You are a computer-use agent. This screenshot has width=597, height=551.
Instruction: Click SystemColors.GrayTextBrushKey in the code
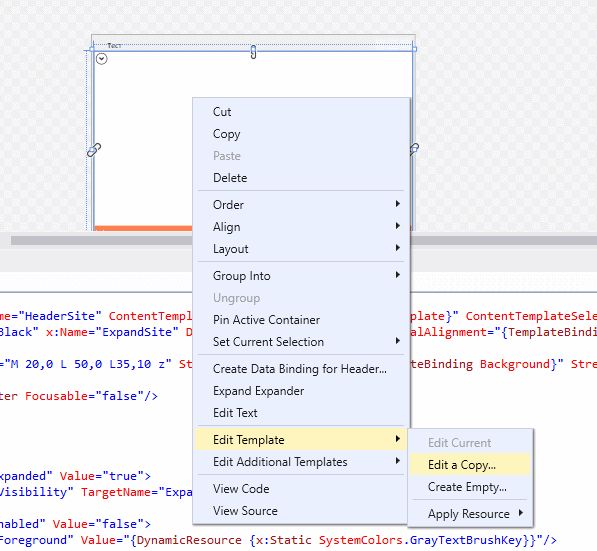pyautogui.click(x=420, y=540)
